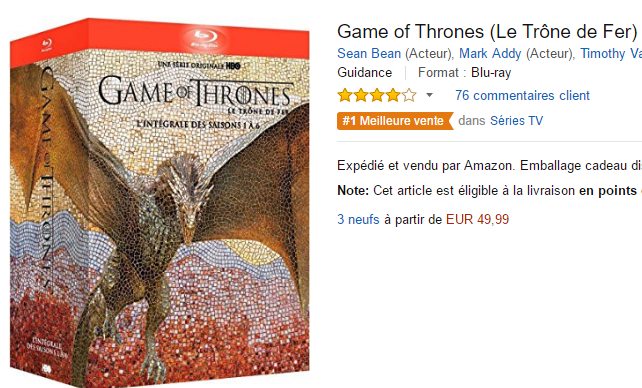The height and width of the screenshot is (388, 642).
Task: Click the Game of Thrones logo on the cover
Action: [x=196, y=91]
